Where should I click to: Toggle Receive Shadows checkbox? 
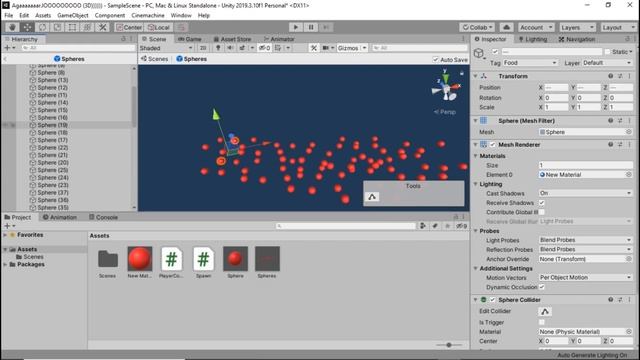pos(542,203)
